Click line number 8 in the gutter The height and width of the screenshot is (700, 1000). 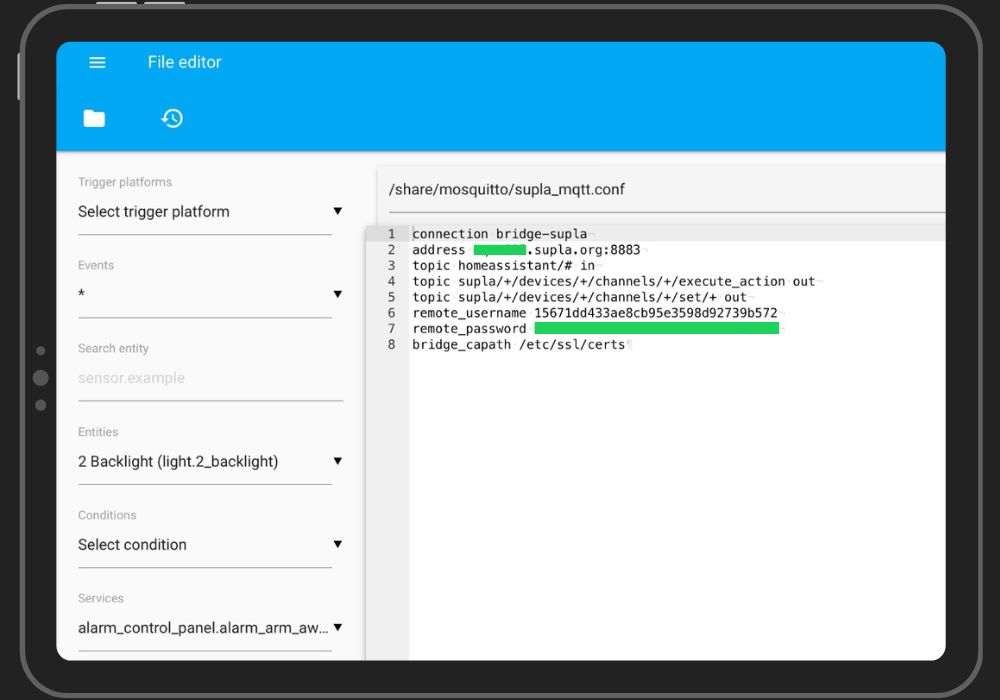coord(391,344)
